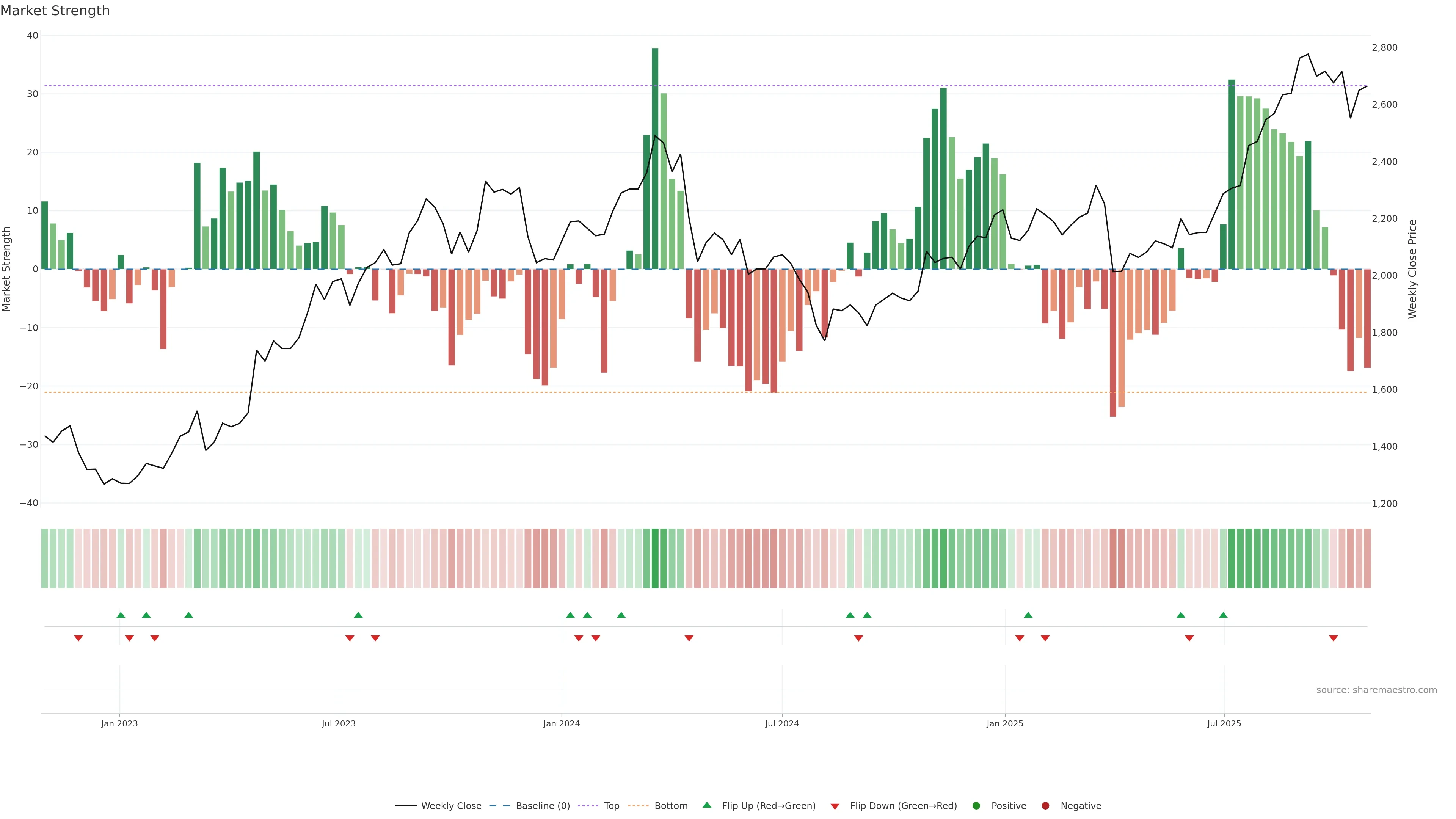Click the Positive green circle legend icon
The image size is (1456, 819).
click(976, 806)
